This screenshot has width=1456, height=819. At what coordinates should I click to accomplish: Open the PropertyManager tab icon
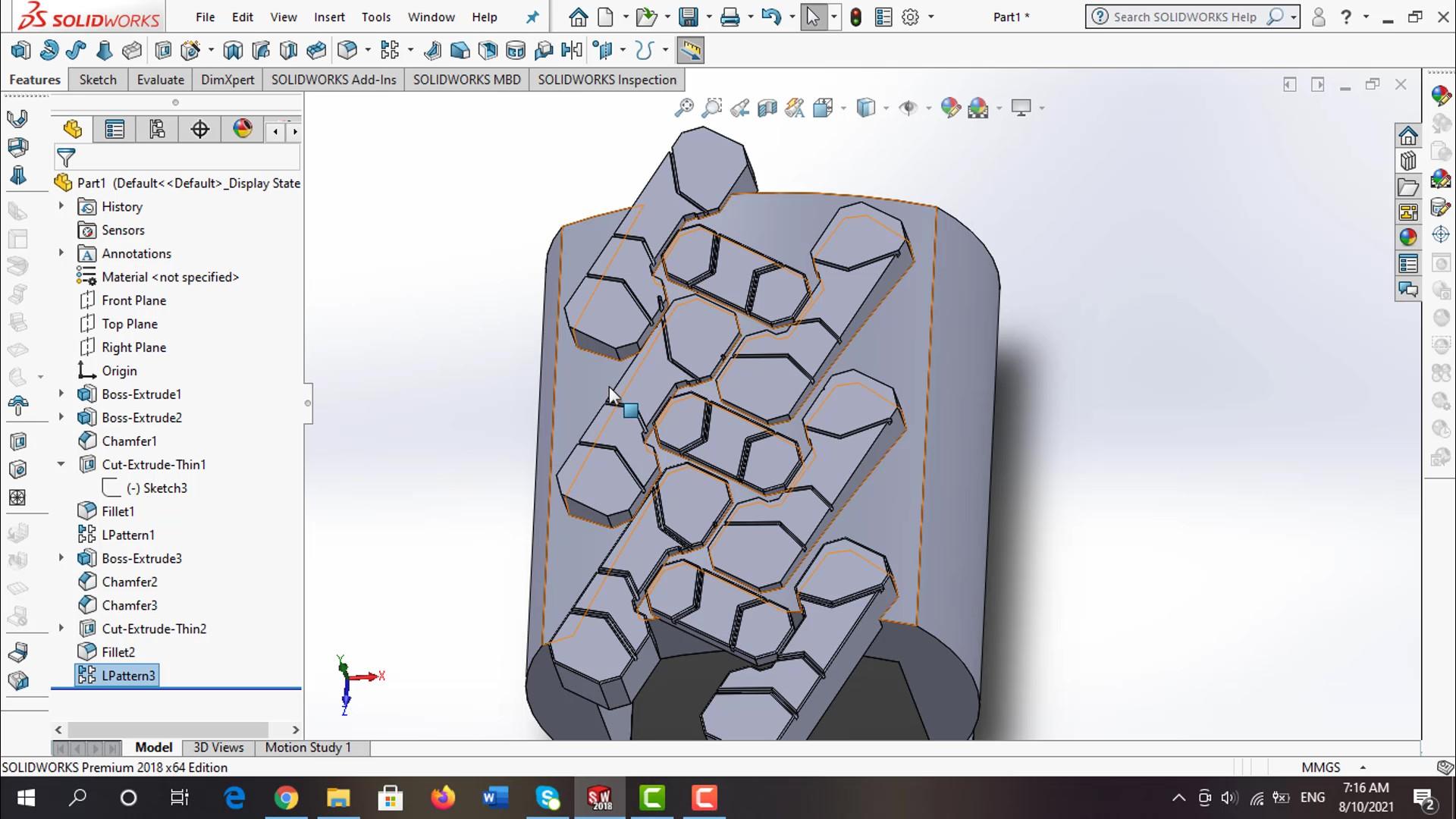[115, 130]
